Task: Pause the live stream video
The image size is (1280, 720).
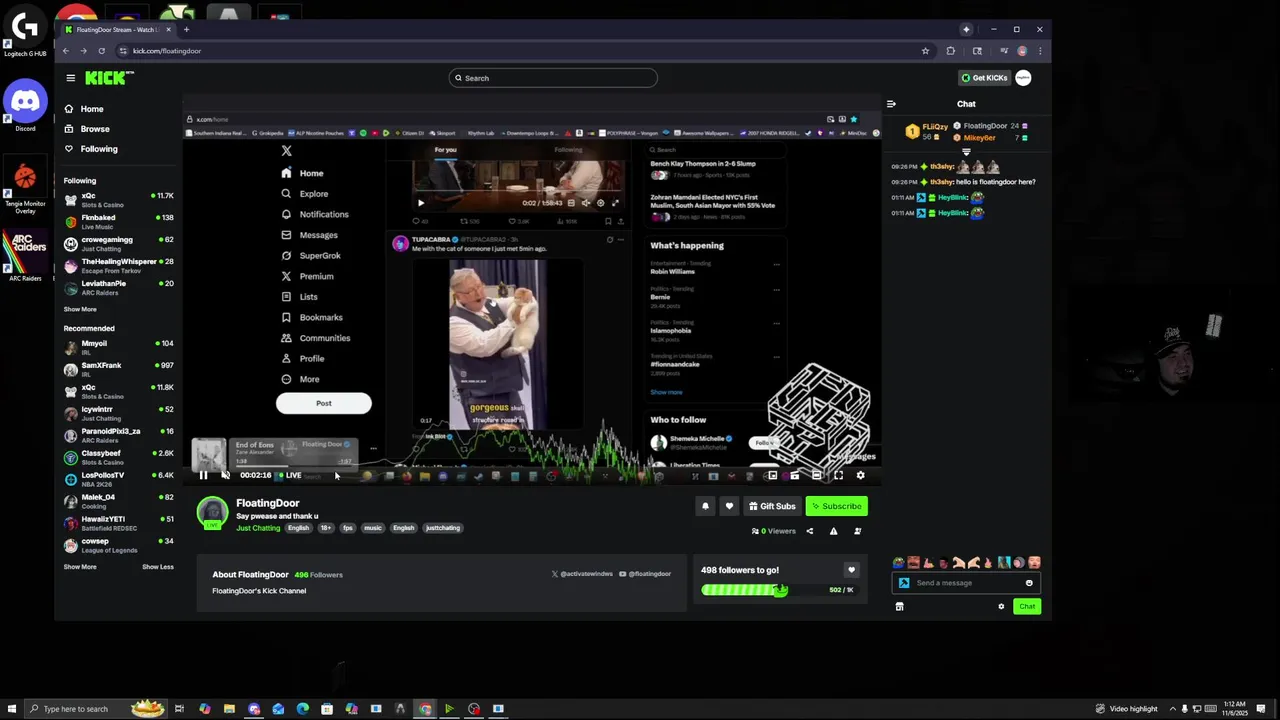Action: (203, 475)
